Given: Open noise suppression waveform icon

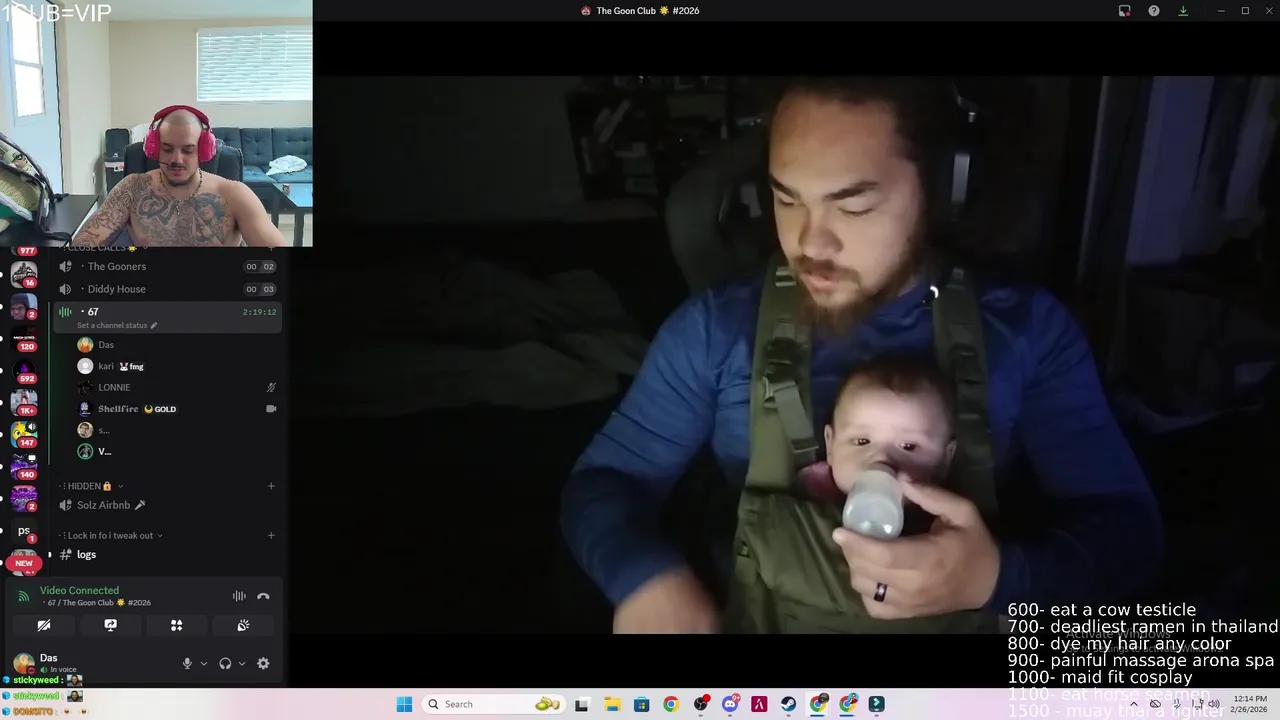Looking at the screenshot, I should [x=239, y=596].
